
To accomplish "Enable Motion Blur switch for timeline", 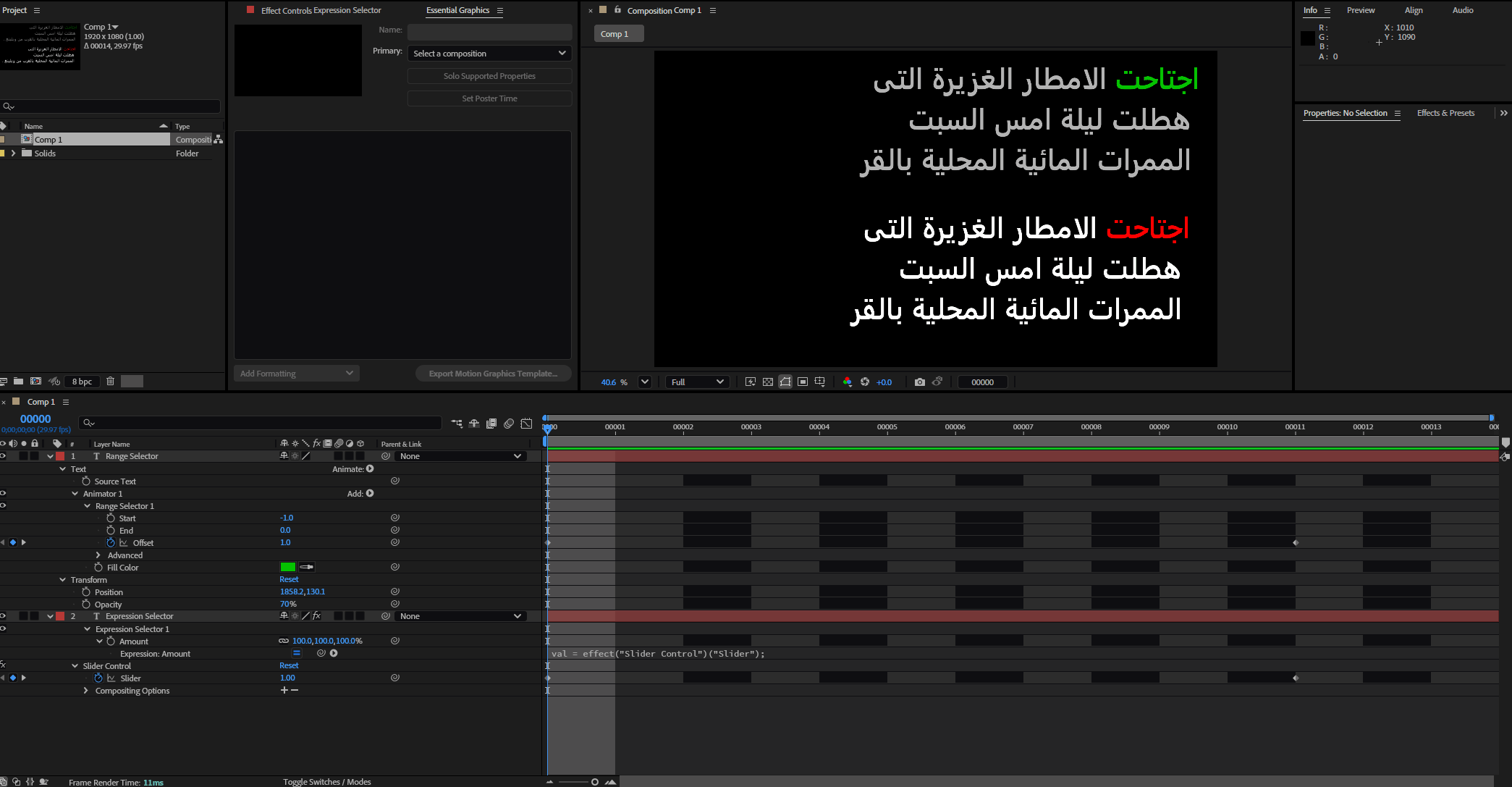I will pyautogui.click(x=509, y=424).
